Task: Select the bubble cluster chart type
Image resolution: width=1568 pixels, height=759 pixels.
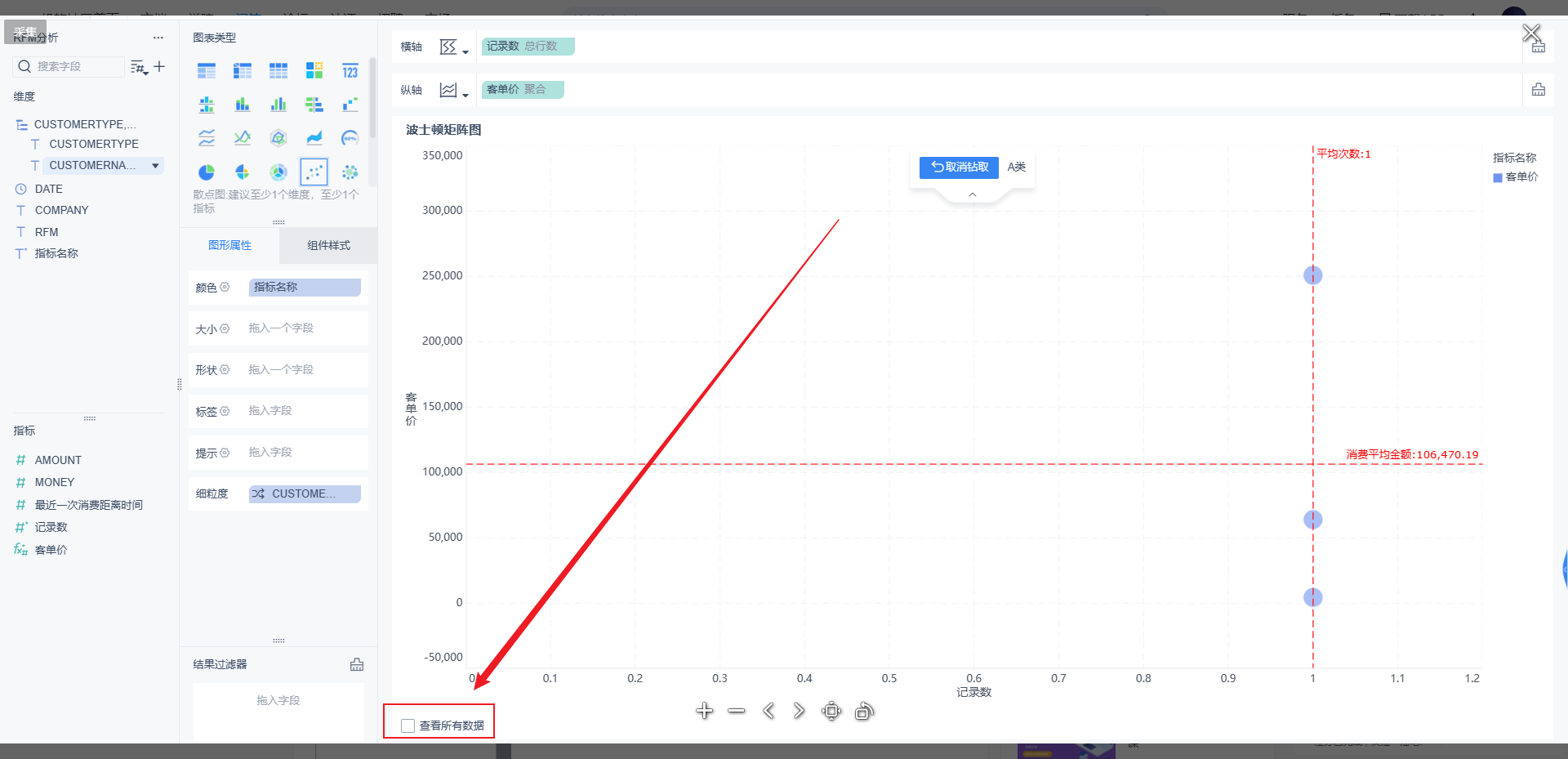Action: (350, 172)
